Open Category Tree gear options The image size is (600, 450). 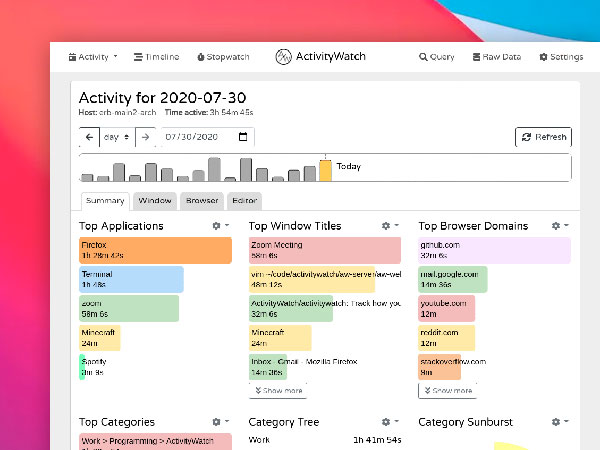(x=390, y=422)
